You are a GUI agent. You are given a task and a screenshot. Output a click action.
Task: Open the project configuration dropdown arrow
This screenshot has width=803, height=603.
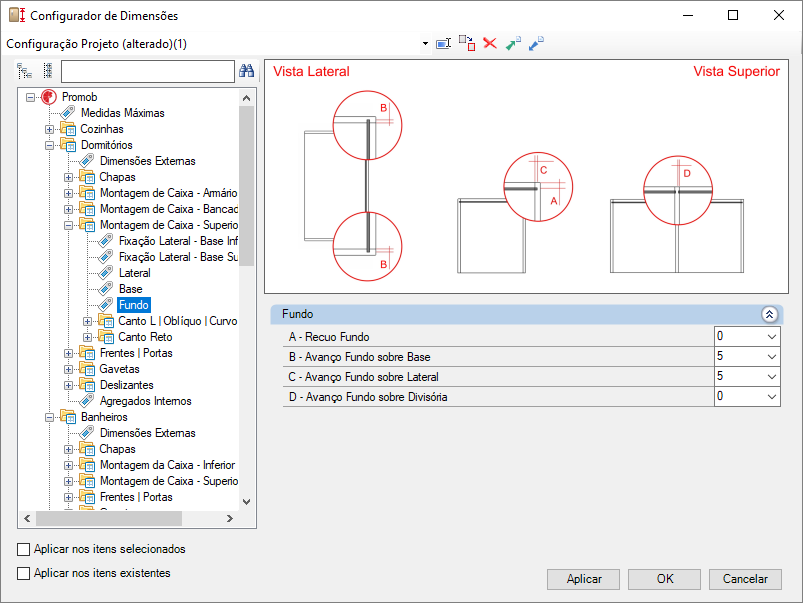point(425,44)
